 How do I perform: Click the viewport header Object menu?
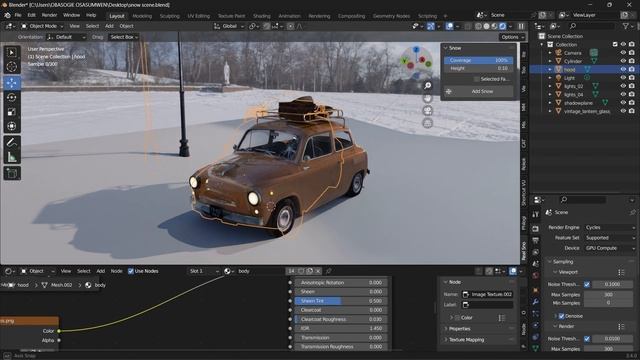pos(126,26)
